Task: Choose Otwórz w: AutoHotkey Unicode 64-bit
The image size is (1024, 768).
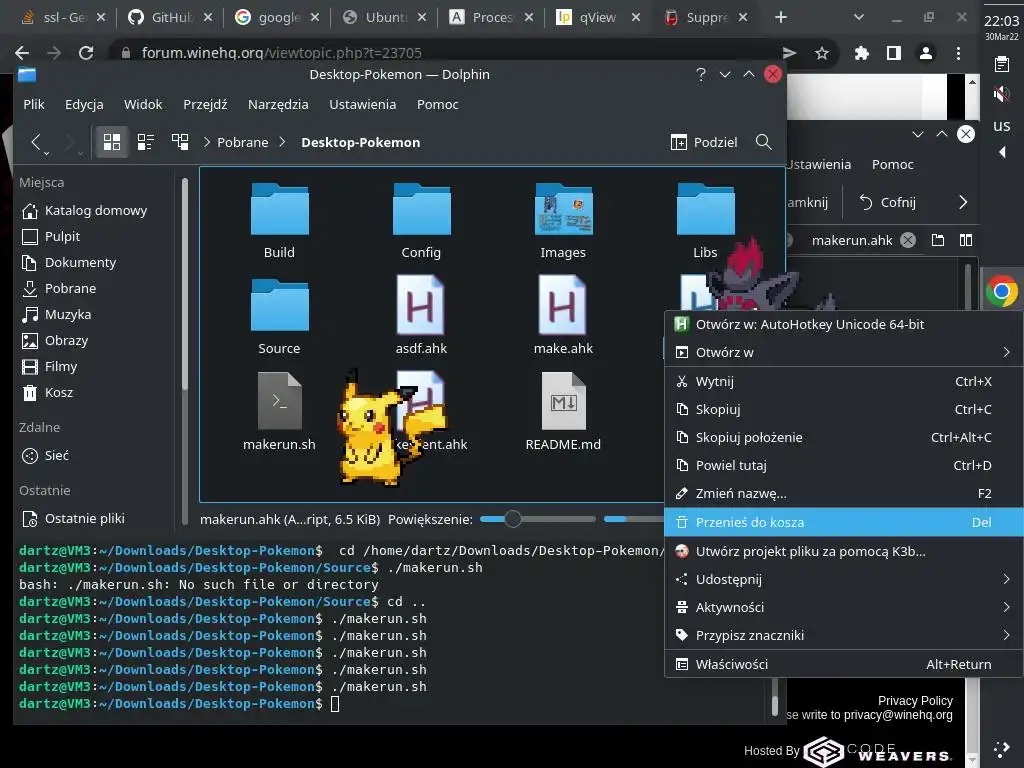Action: [x=843, y=325]
